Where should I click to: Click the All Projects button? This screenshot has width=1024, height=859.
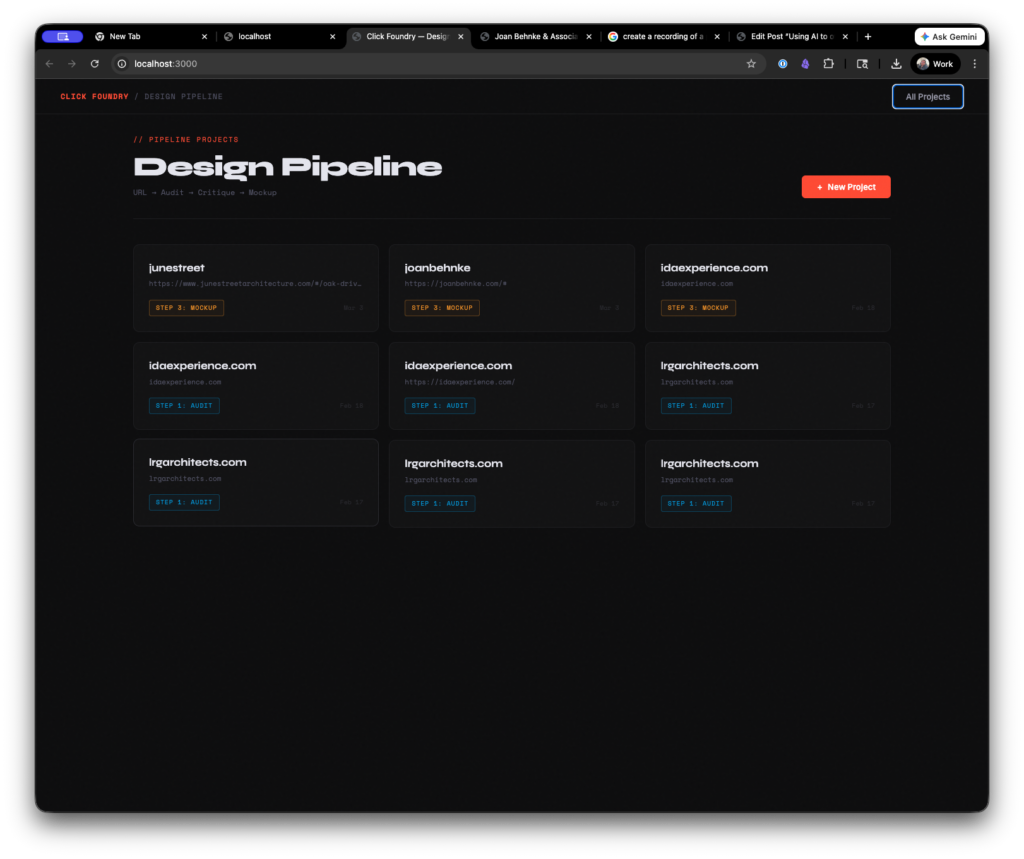pos(927,97)
